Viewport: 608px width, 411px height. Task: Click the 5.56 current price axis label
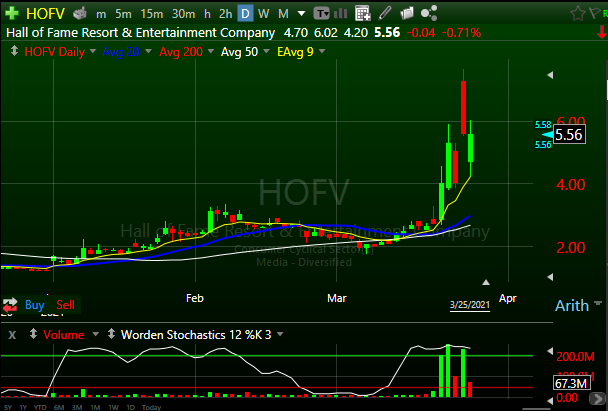tap(569, 135)
